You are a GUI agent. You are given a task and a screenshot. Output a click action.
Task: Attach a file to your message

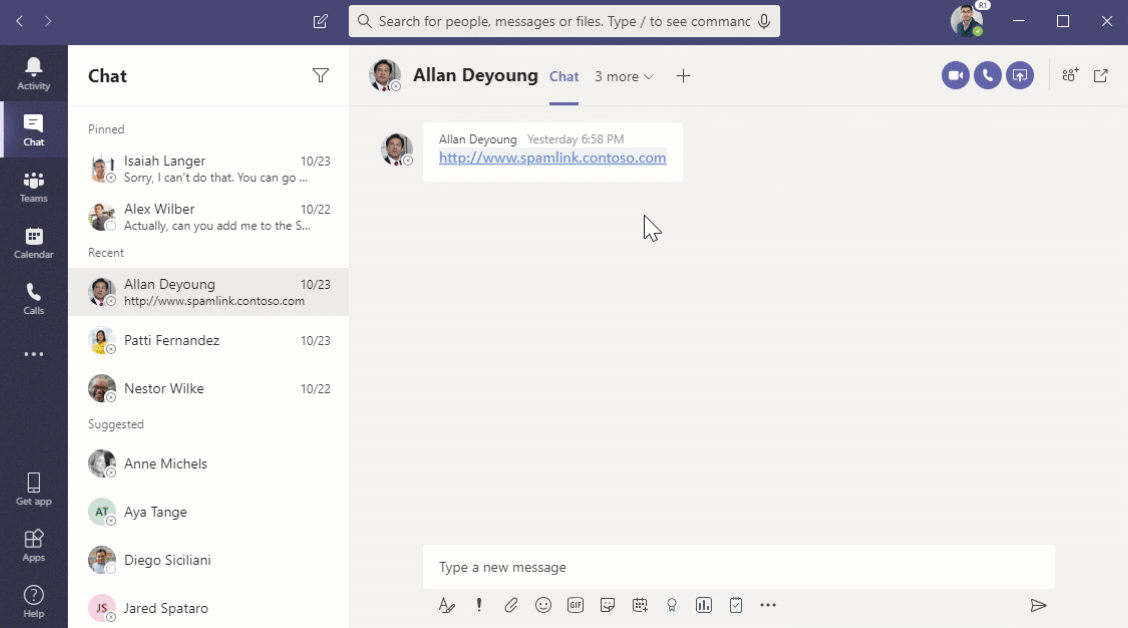pyautogui.click(x=511, y=605)
